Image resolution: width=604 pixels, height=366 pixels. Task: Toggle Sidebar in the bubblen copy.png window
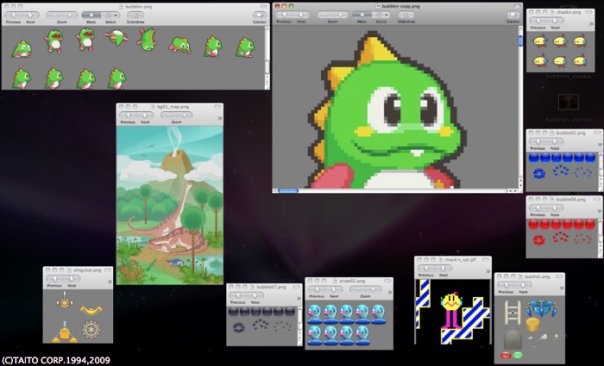(x=513, y=15)
